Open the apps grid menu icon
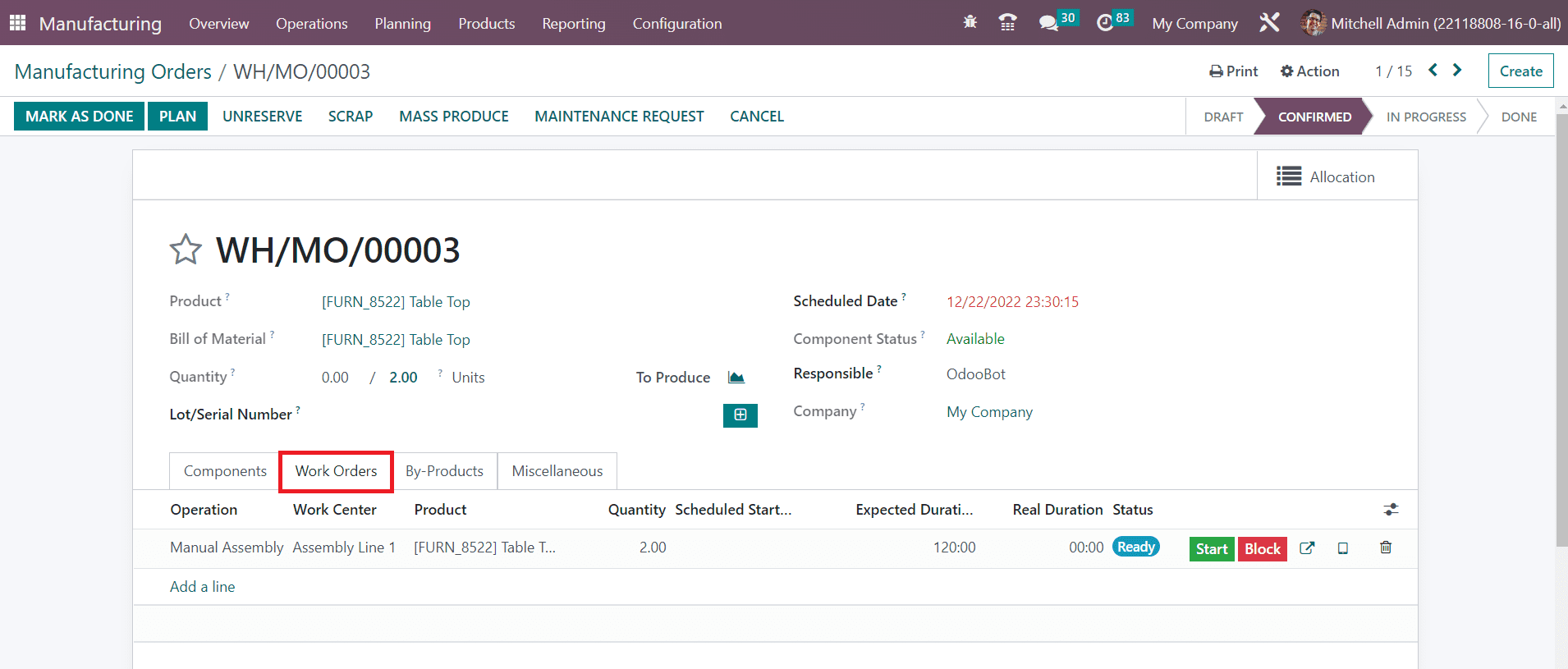Viewport: 1568px width, 669px height. (x=17, y=23)
